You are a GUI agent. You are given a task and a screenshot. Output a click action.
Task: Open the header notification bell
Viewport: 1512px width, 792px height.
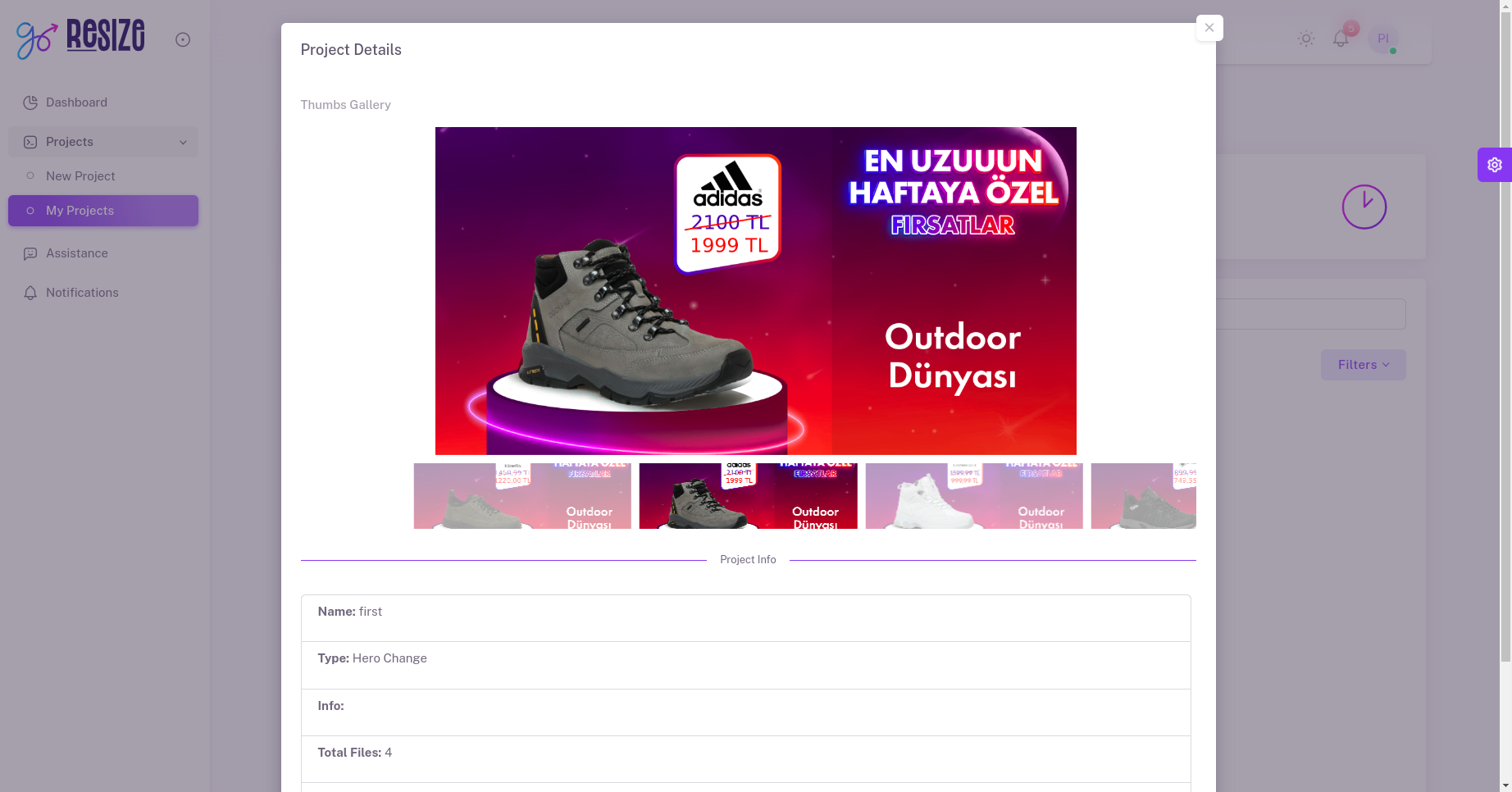(1341, 39)
